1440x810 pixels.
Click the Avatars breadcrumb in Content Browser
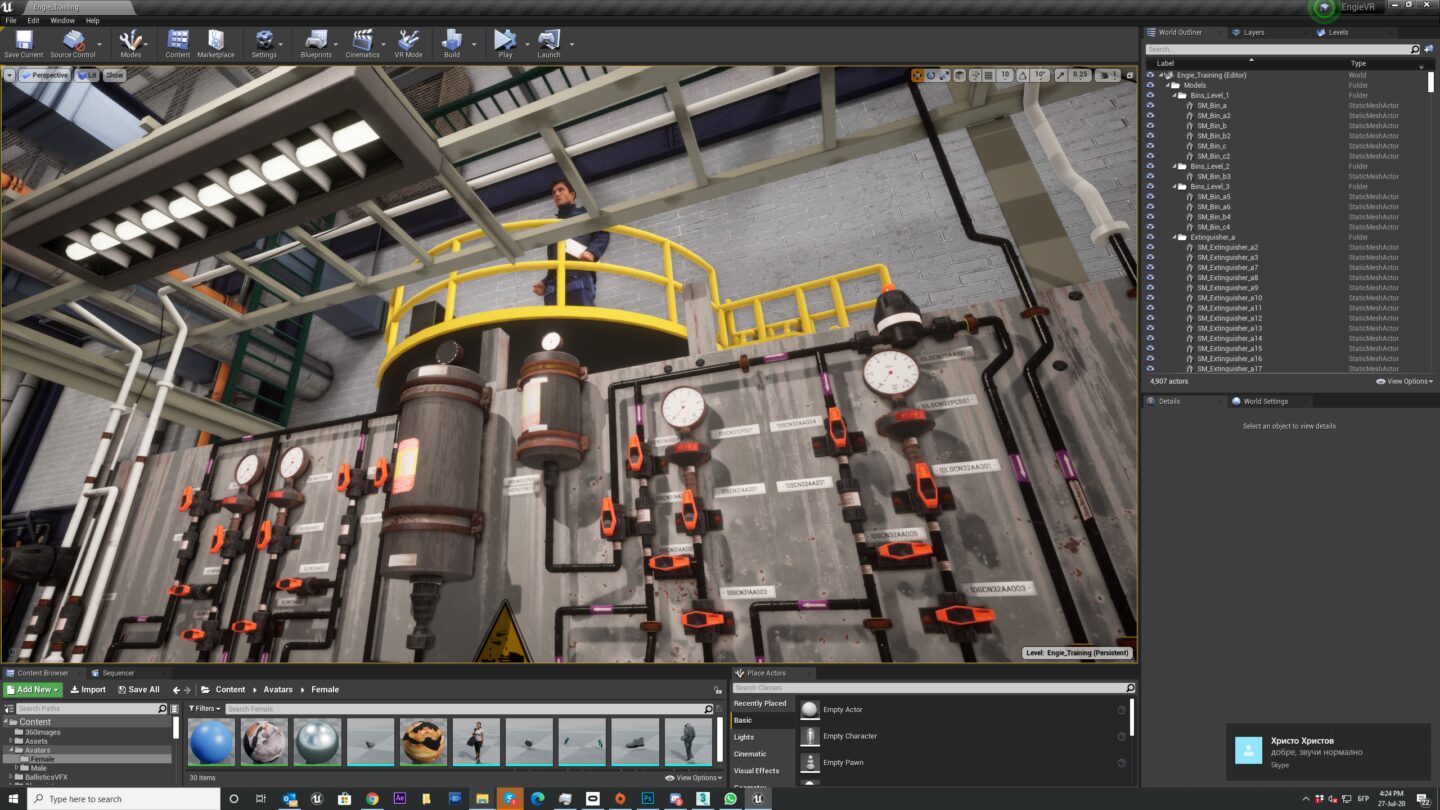point(278,690)
